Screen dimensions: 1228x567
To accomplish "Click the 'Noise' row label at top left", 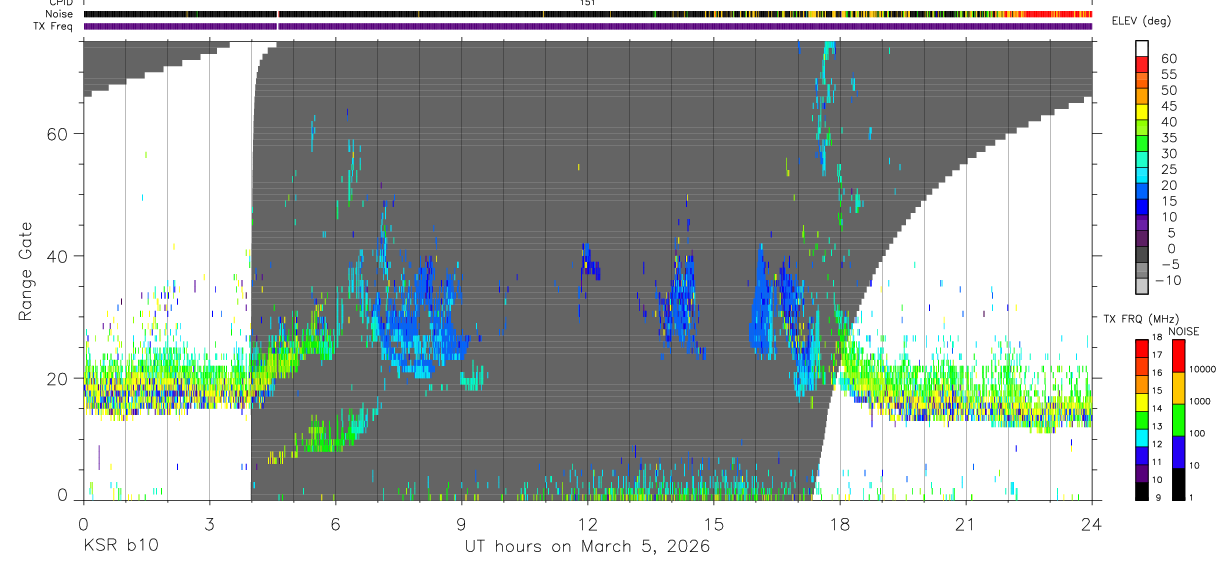I will [x=61, y=14].
